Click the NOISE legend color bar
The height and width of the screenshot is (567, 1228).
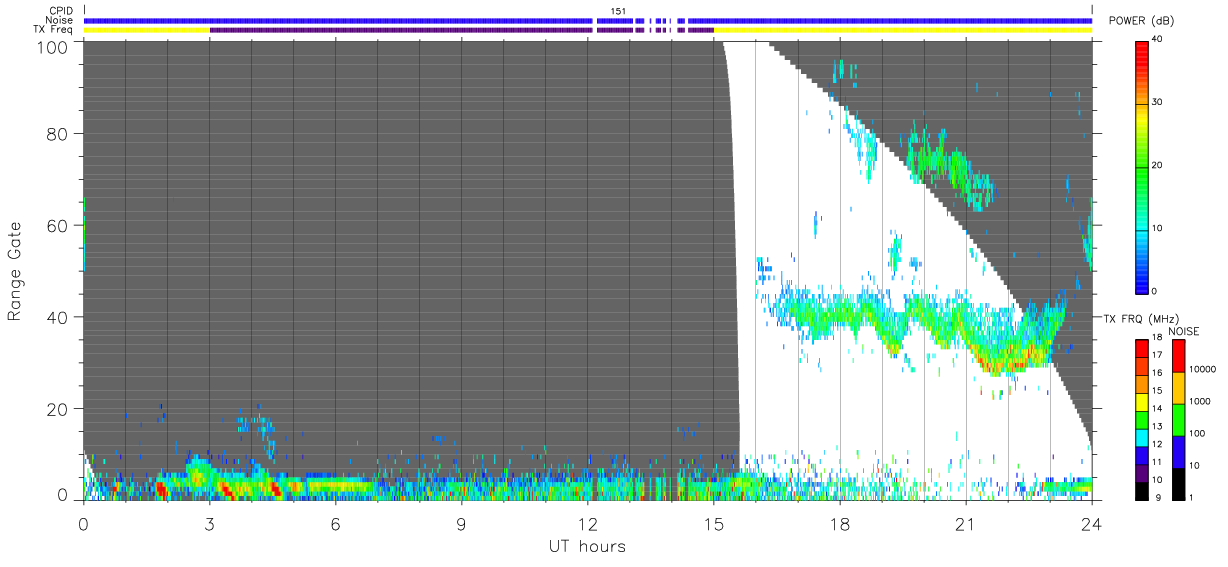tap(1179, 418)
